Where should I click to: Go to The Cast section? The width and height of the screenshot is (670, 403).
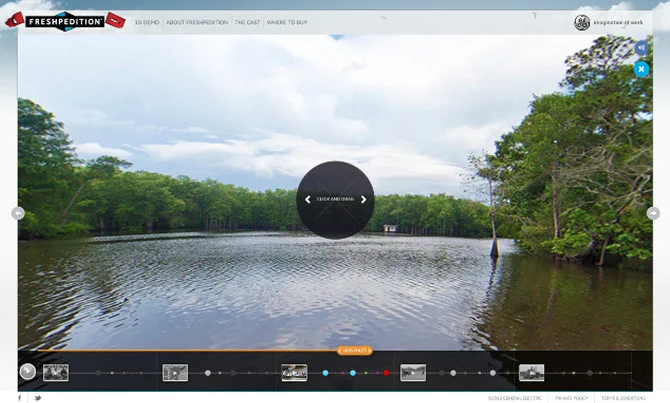coord(247,22)
